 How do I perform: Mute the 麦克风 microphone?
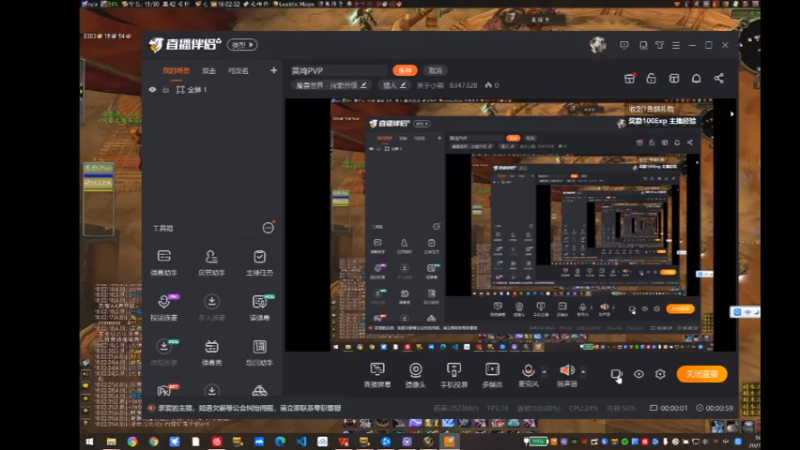click(528, 375)
